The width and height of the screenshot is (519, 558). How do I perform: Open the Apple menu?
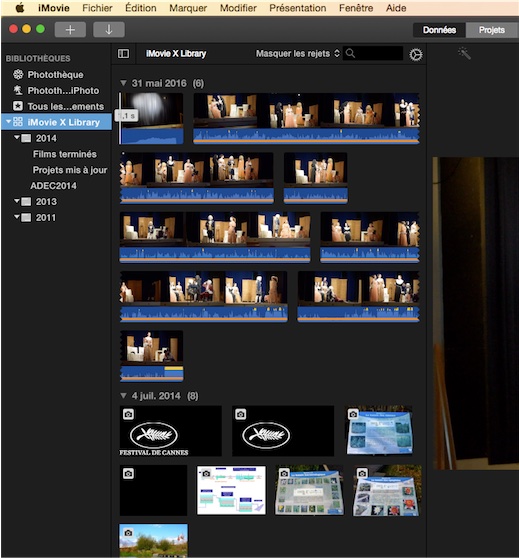coord(20,8)
